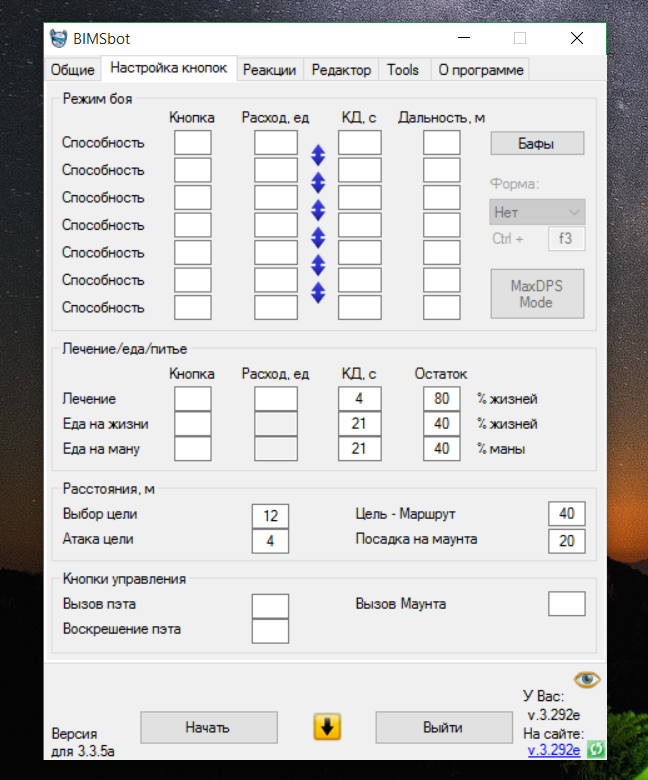Click the eye icon above version info

pos(587,679)
